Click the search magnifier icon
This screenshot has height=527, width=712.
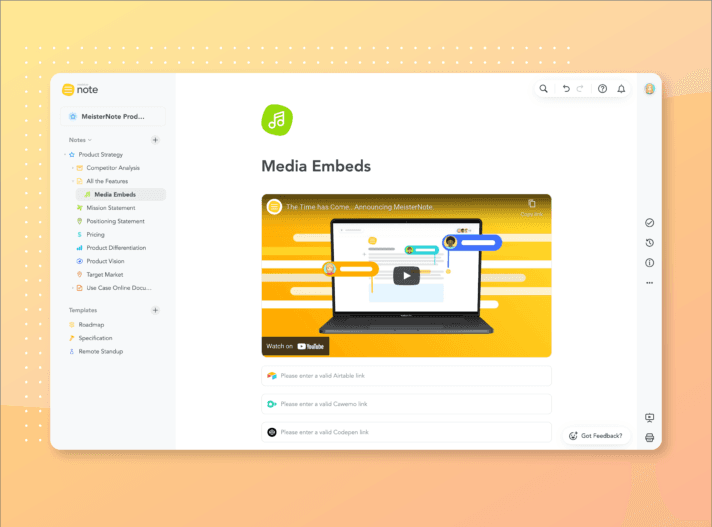(544, 89)
